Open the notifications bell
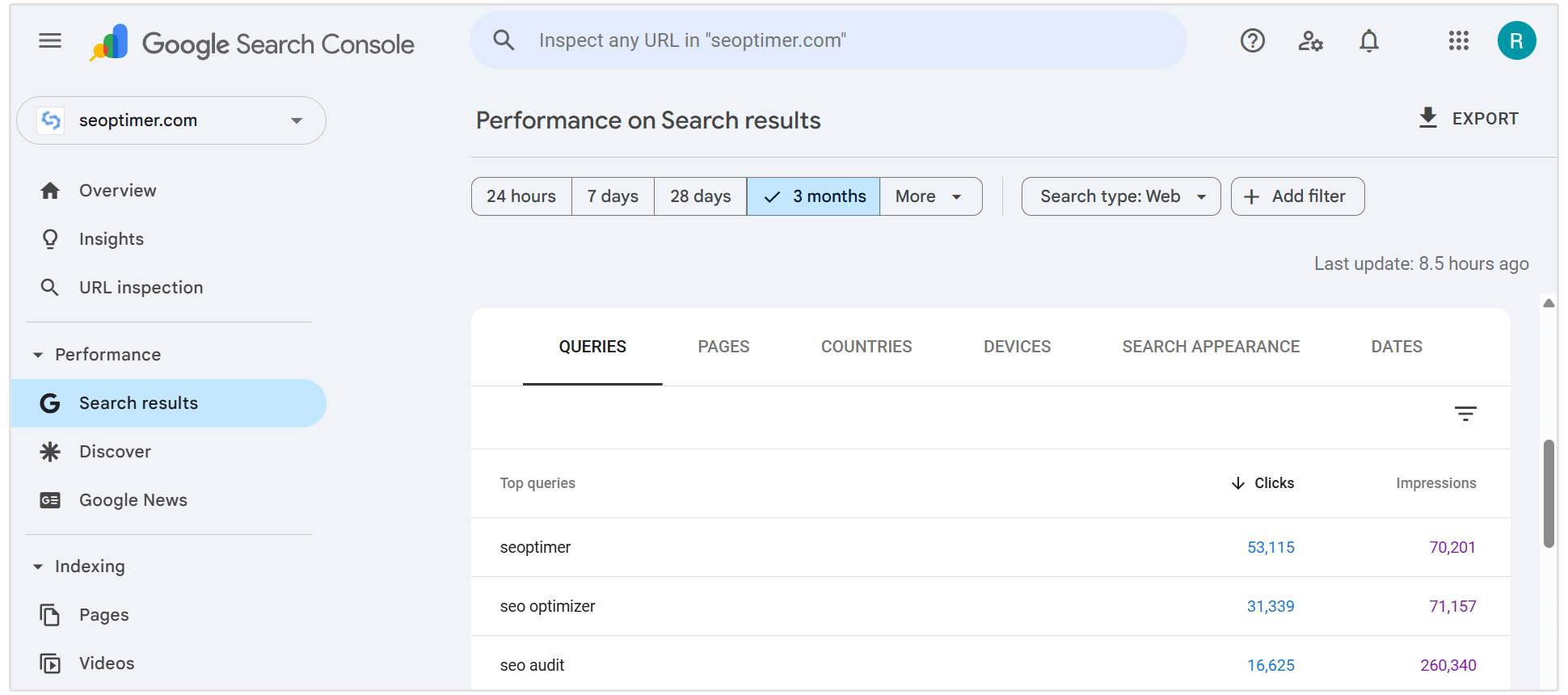Screen dimensions: 1568x695 coord(1368,40)
